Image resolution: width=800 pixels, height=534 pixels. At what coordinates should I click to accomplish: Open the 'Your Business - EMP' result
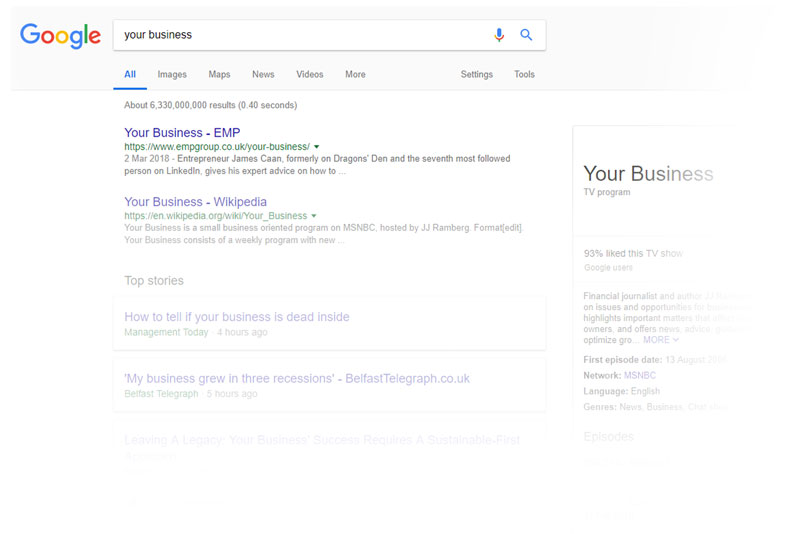182,133
